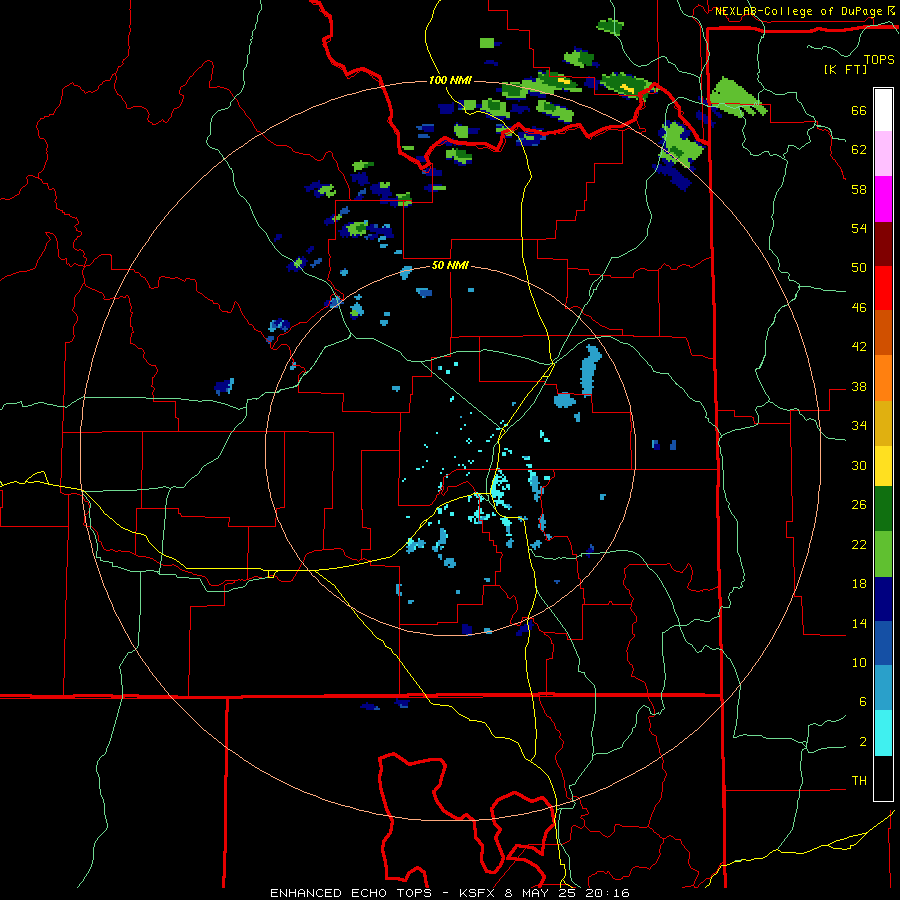Click legend value 54
The width and height of the screenshot is (900, 900).
pyautogui.click(x=859, y=228)
